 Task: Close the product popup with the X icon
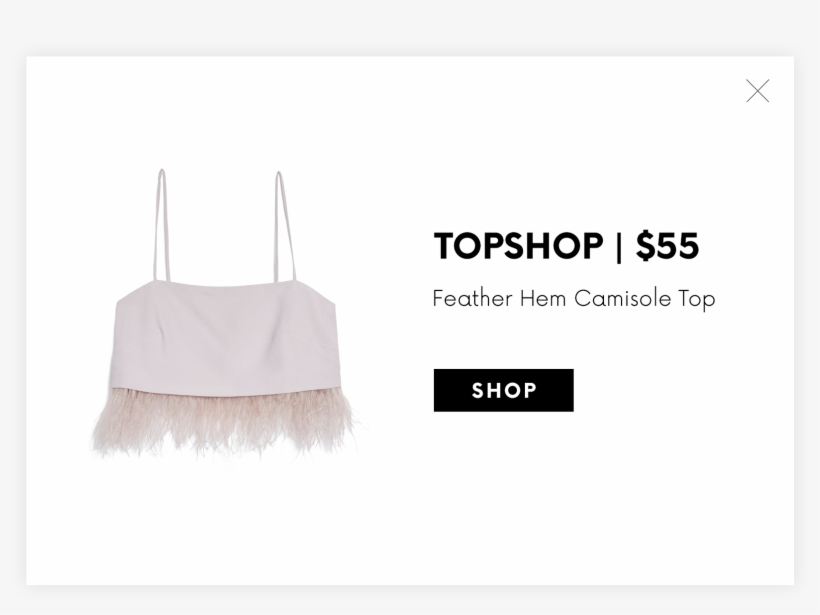click(757, 91)
